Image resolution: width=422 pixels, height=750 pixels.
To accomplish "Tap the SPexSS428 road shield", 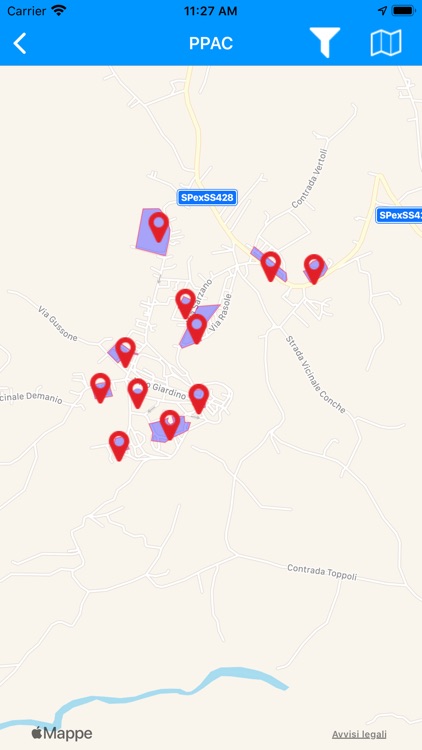I will coord(207,198).
